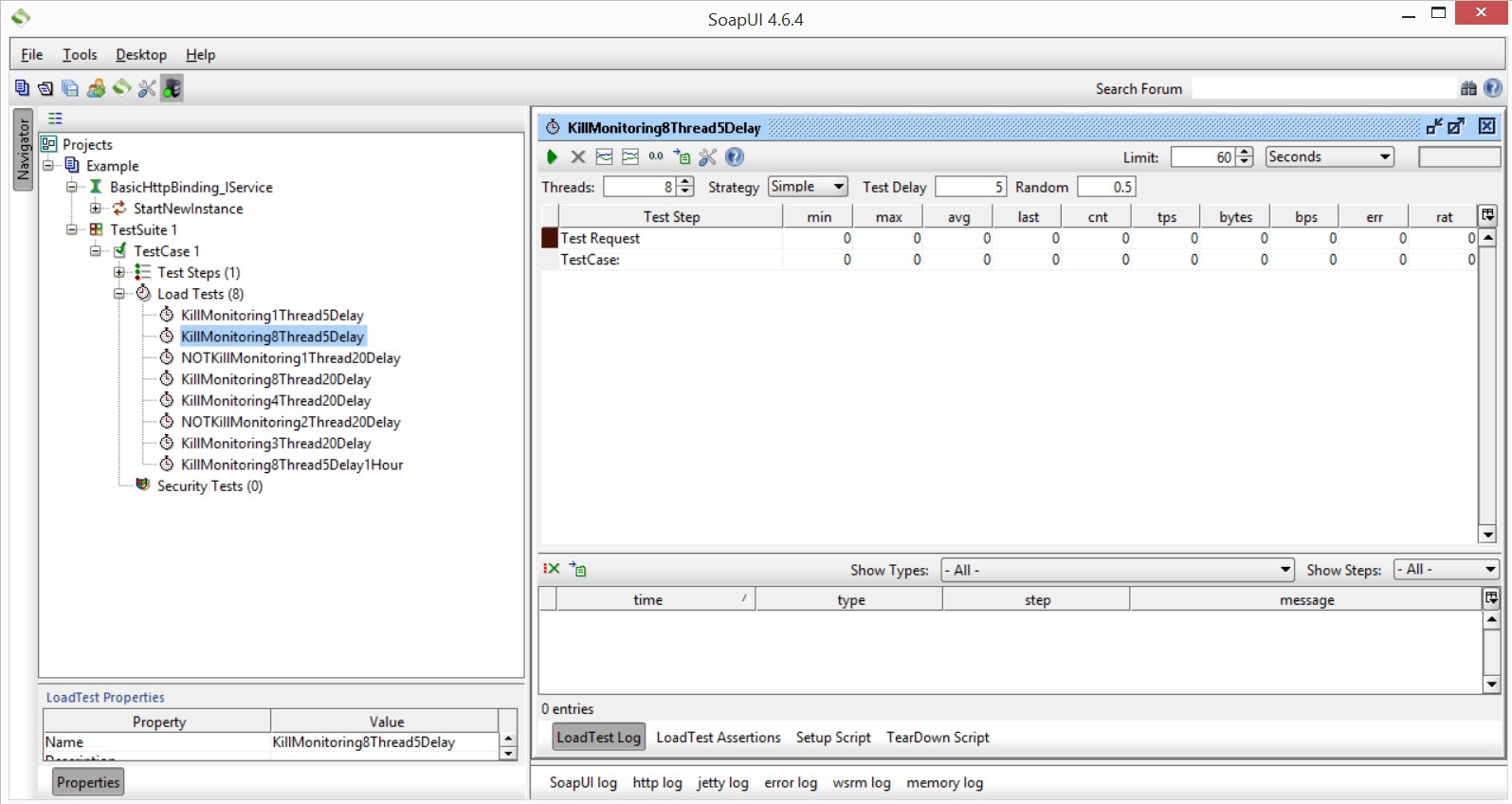Export statistics to file icon
The width and height of the screenshot is (1512, 804).
click(x=682, y=157)
